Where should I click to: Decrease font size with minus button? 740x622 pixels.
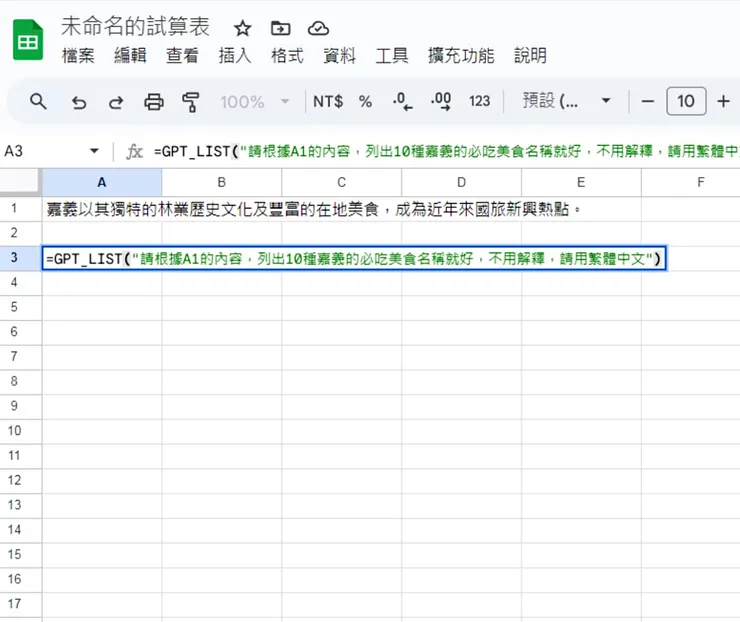click(648, 101)
